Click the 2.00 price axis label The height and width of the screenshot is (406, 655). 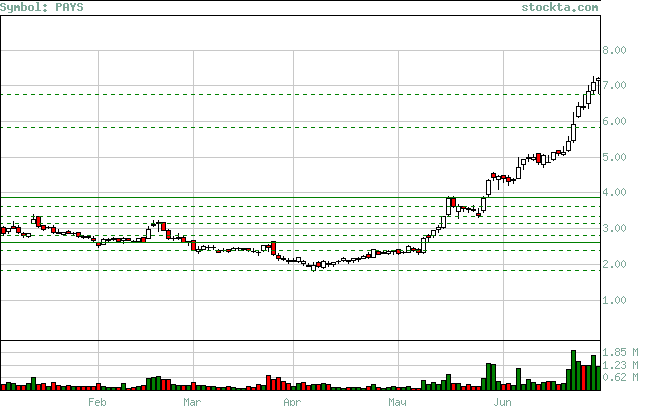tap(614, 264)
